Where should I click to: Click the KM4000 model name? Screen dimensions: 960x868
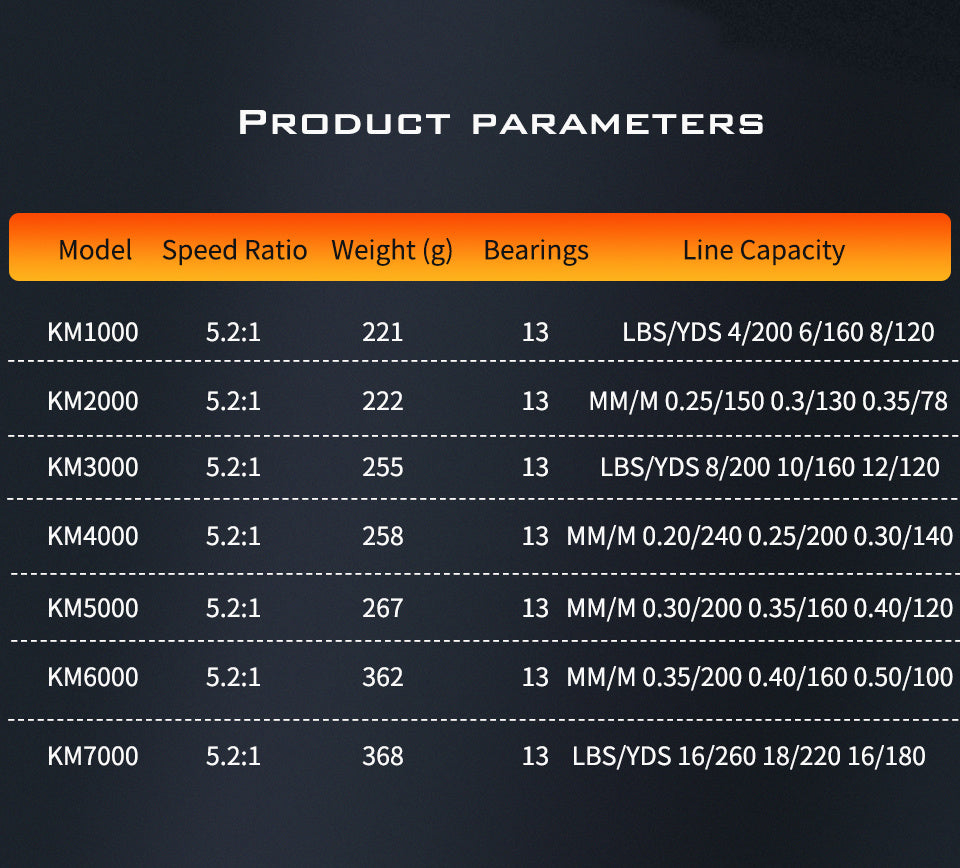(93, 536)
